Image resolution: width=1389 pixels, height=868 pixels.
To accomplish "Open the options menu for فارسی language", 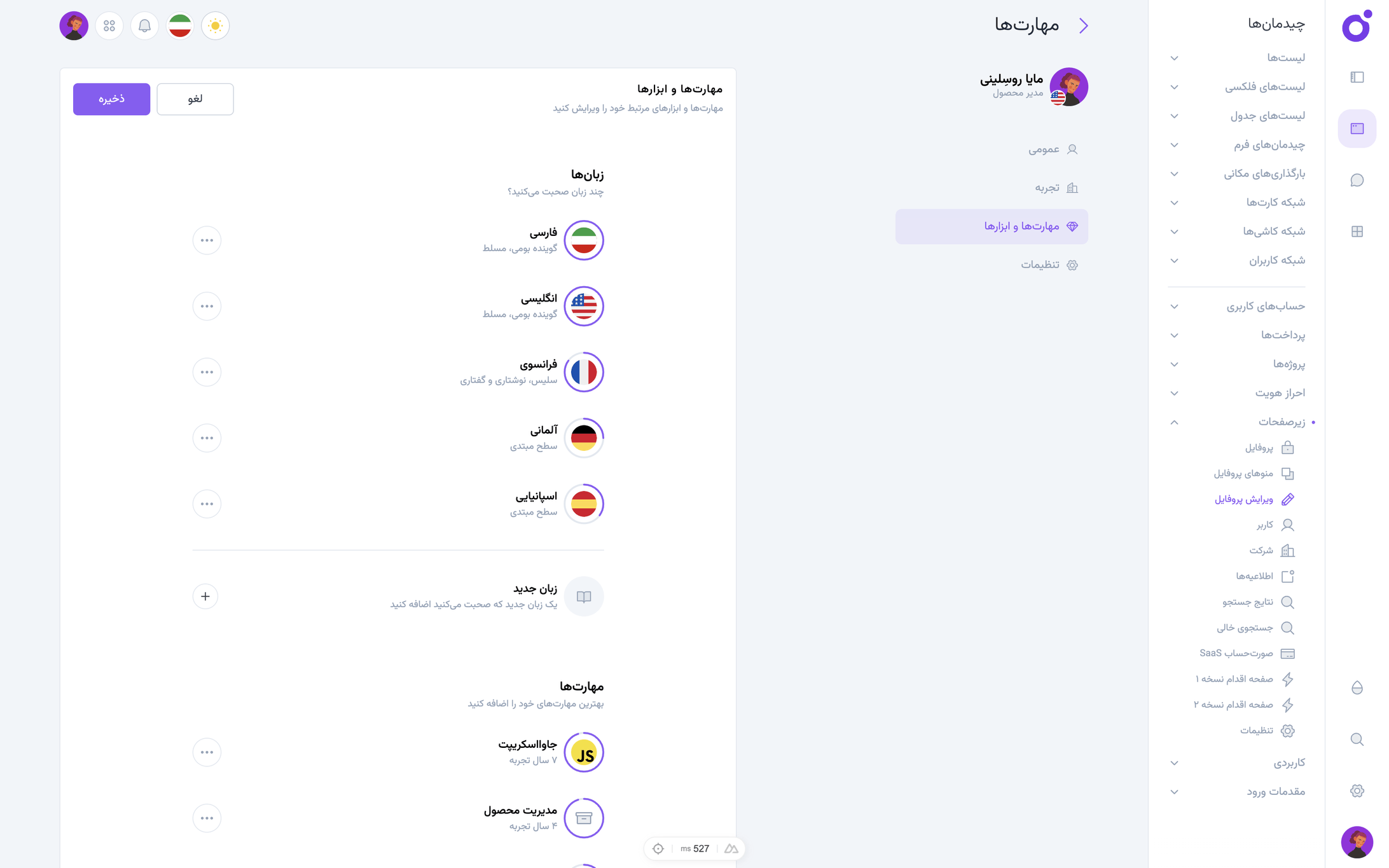I will click(x=207, y=240).
